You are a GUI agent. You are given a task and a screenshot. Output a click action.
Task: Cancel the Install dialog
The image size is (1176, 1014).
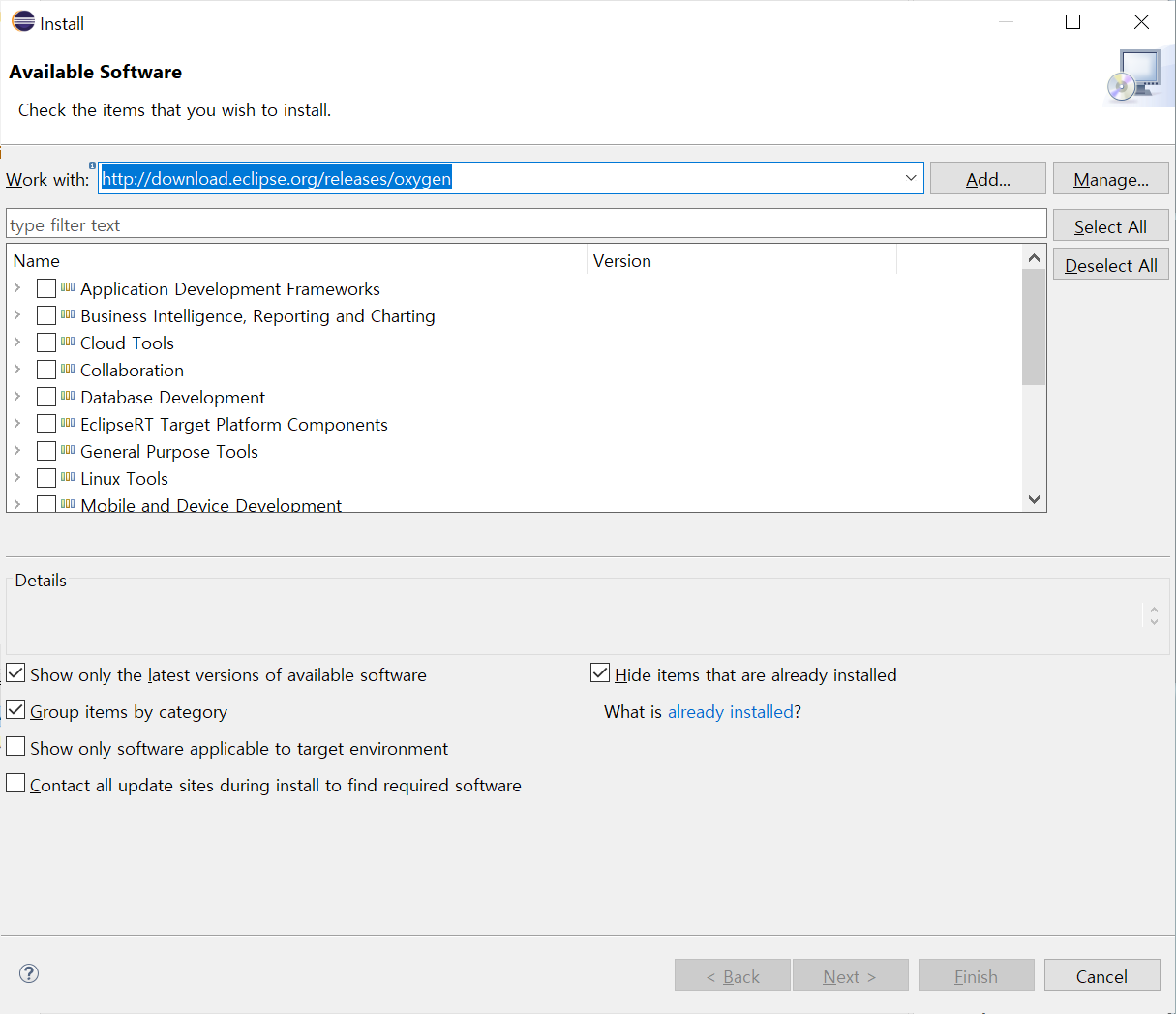click(x=1102, y=976)
